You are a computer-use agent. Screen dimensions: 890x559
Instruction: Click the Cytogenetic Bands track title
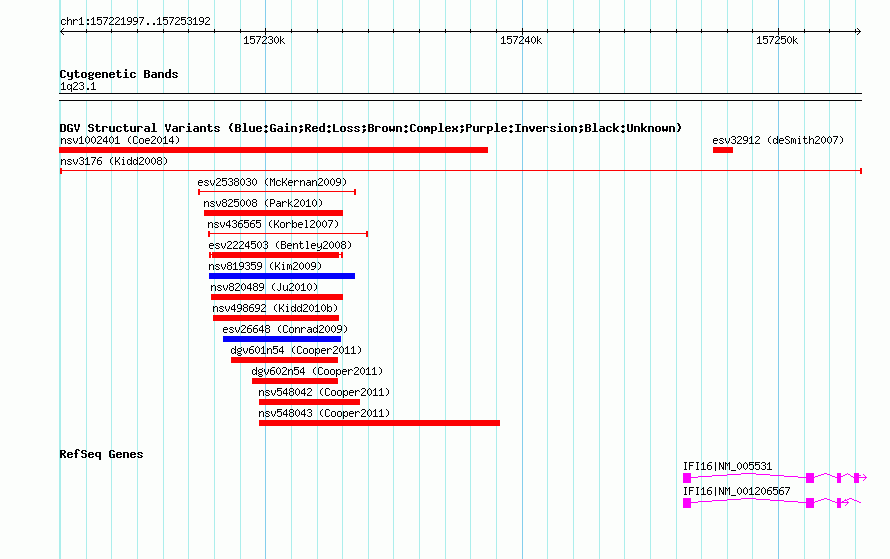coord(119,74)
